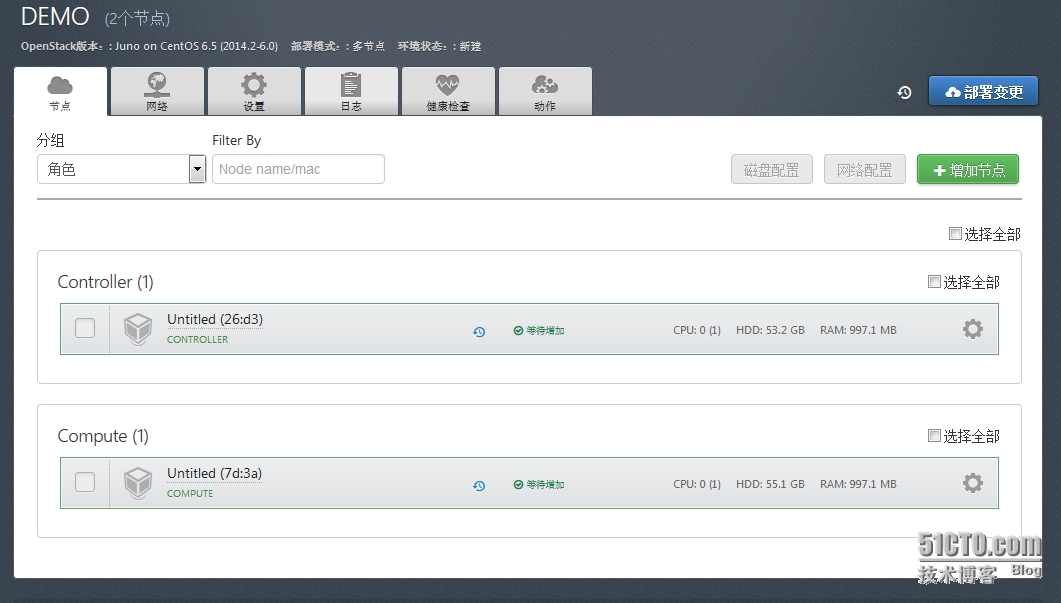Open the 设置 settings tab
Viewport: 1061px width, 603px height.
pyautogui.click(x=254, y=91)
